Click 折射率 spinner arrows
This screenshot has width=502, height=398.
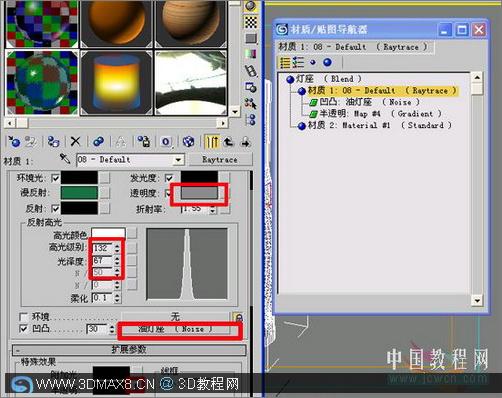click(x=212, y=209)
